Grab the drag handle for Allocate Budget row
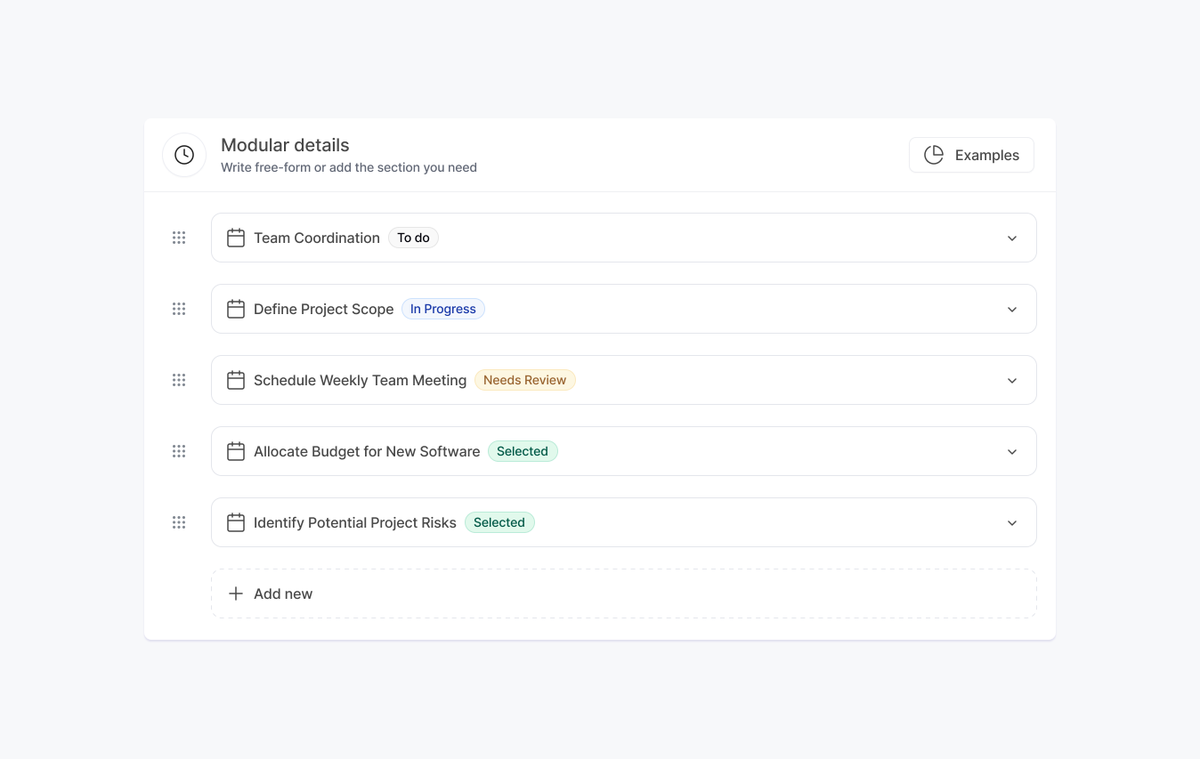 click(x=179, y=451)
